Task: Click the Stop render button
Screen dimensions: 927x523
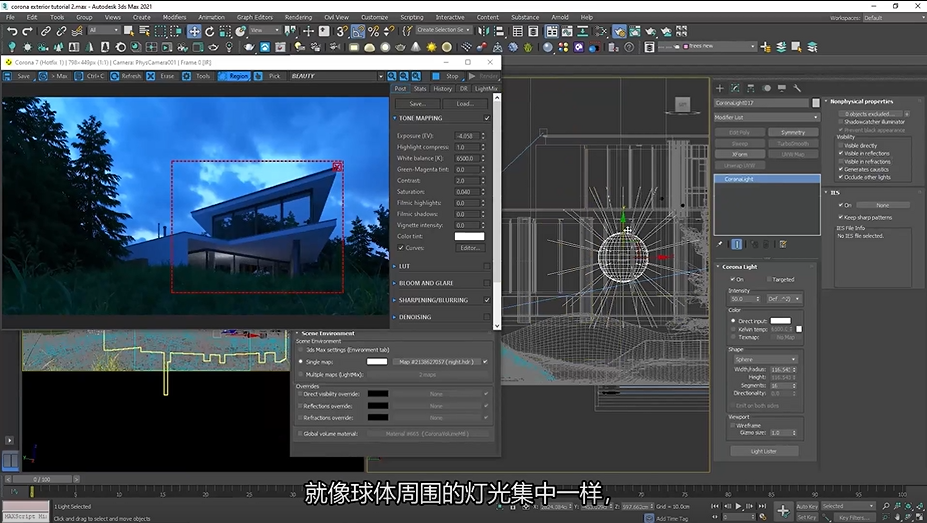Action: tap(447, 76)
